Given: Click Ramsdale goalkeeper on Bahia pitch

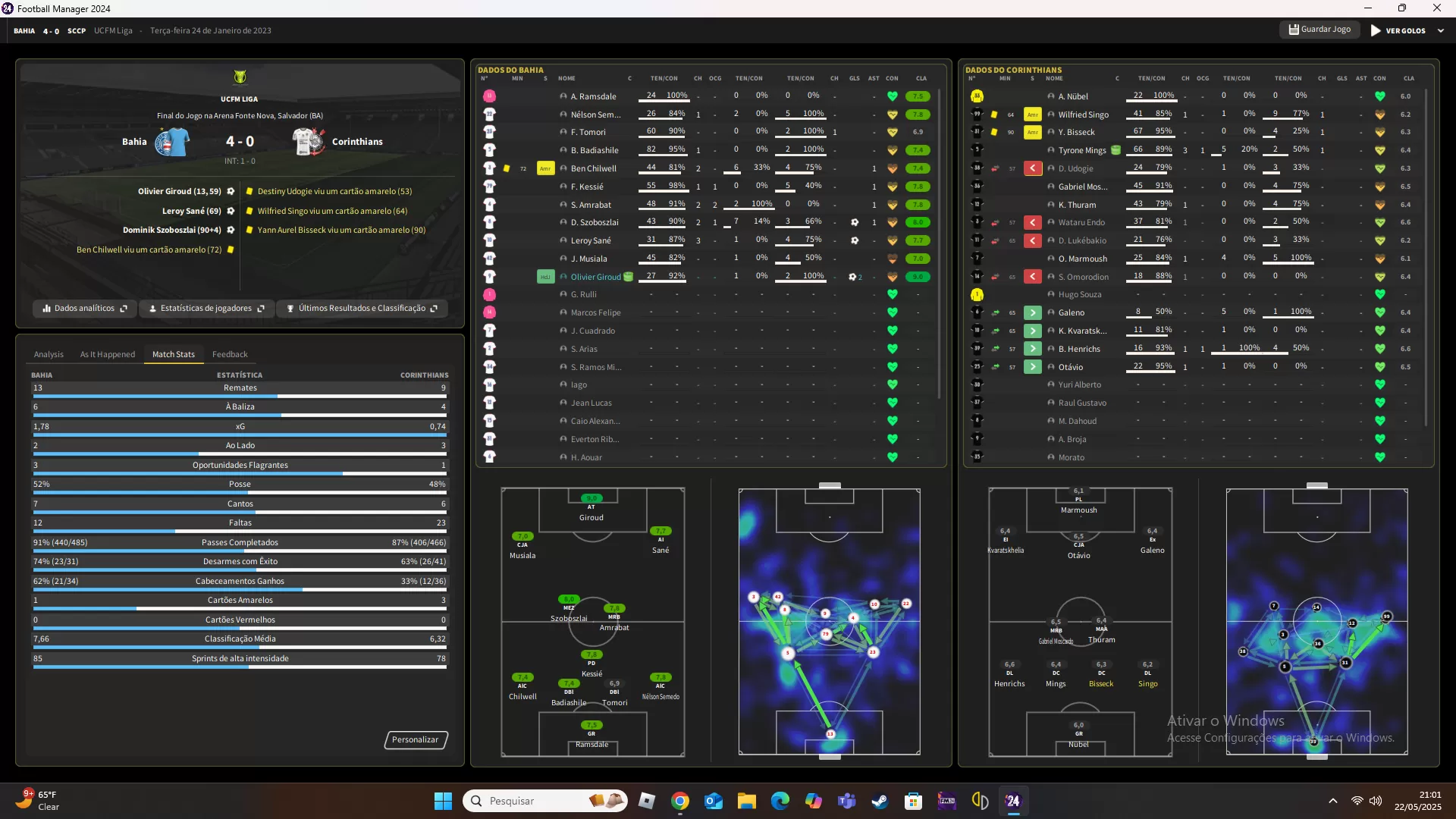Looking at the screenshot, I should [x=591, y=734].
